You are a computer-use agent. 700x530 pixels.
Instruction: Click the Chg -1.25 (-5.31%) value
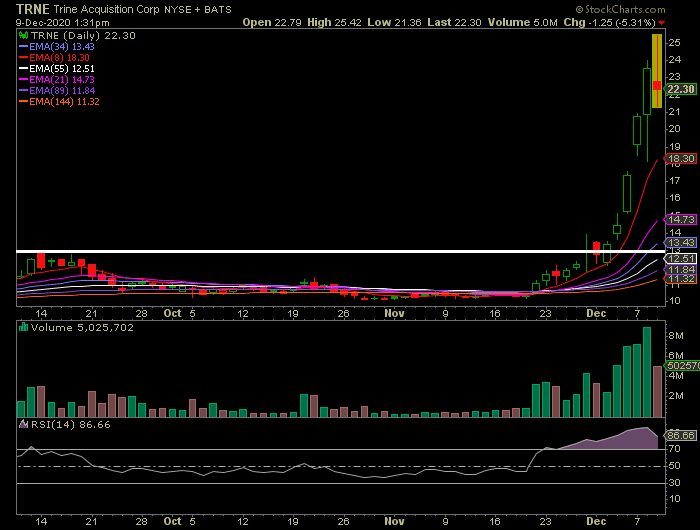click(609, 22)
